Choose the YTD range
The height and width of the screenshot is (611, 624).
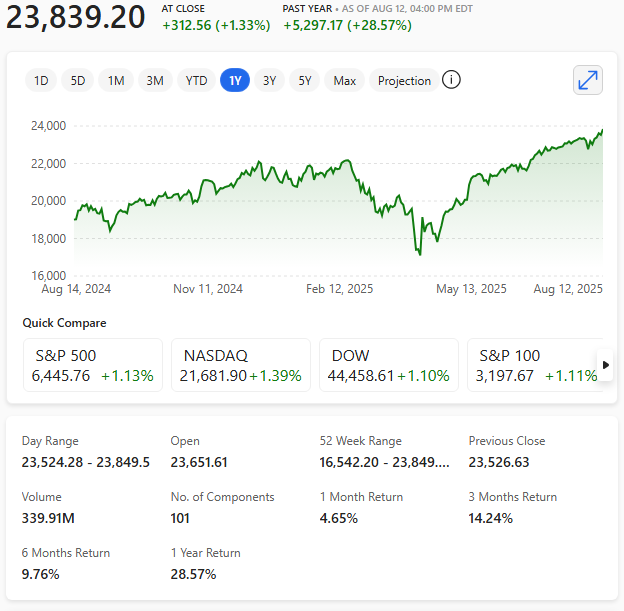point(196,80)
